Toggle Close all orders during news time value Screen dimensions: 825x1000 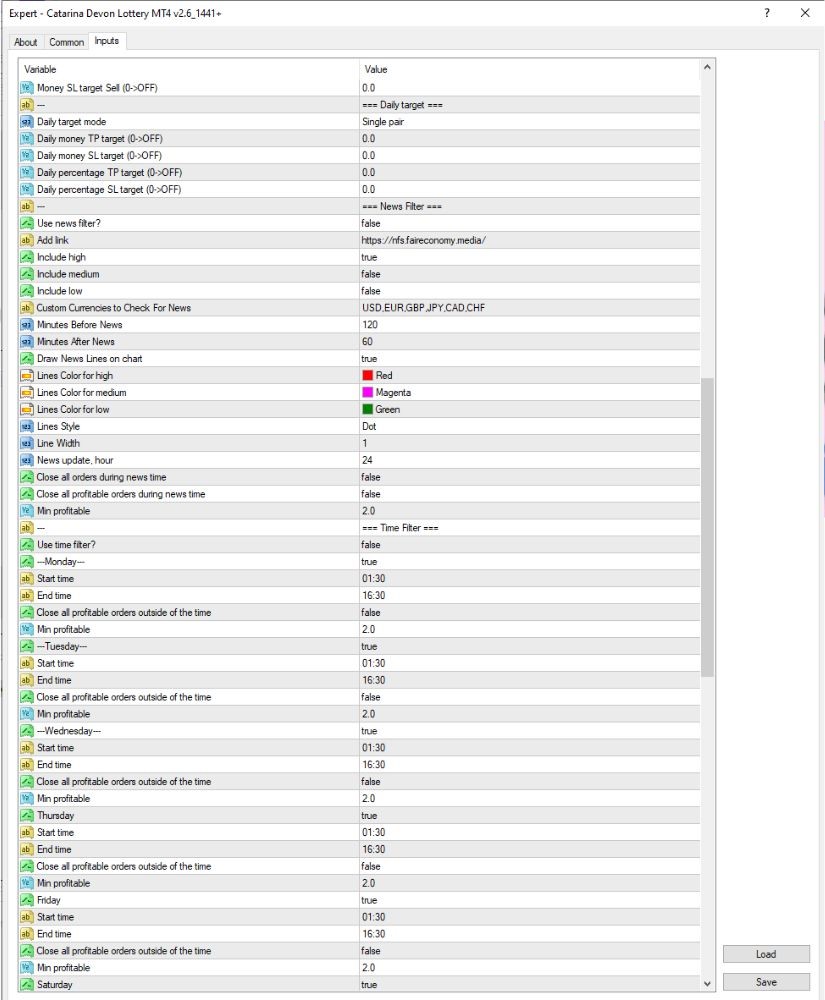click(x=529, y=477)
